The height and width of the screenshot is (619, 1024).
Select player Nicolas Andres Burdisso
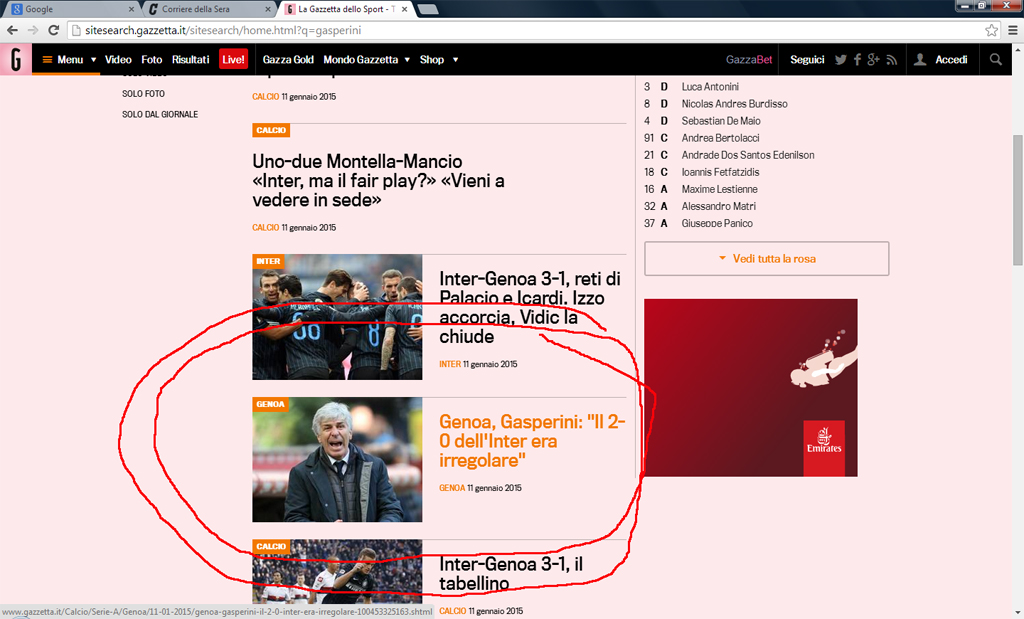coord(735,104)
